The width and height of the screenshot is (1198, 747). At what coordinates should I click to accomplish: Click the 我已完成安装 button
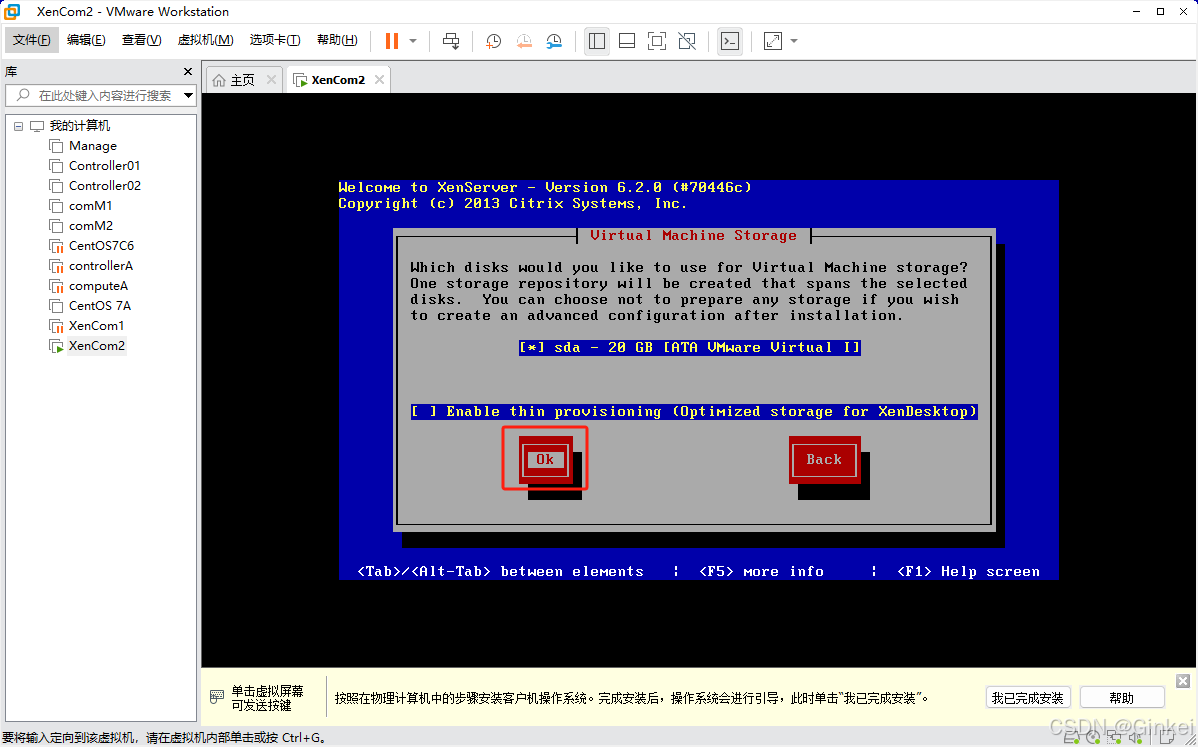click(x=1028, y=697)
